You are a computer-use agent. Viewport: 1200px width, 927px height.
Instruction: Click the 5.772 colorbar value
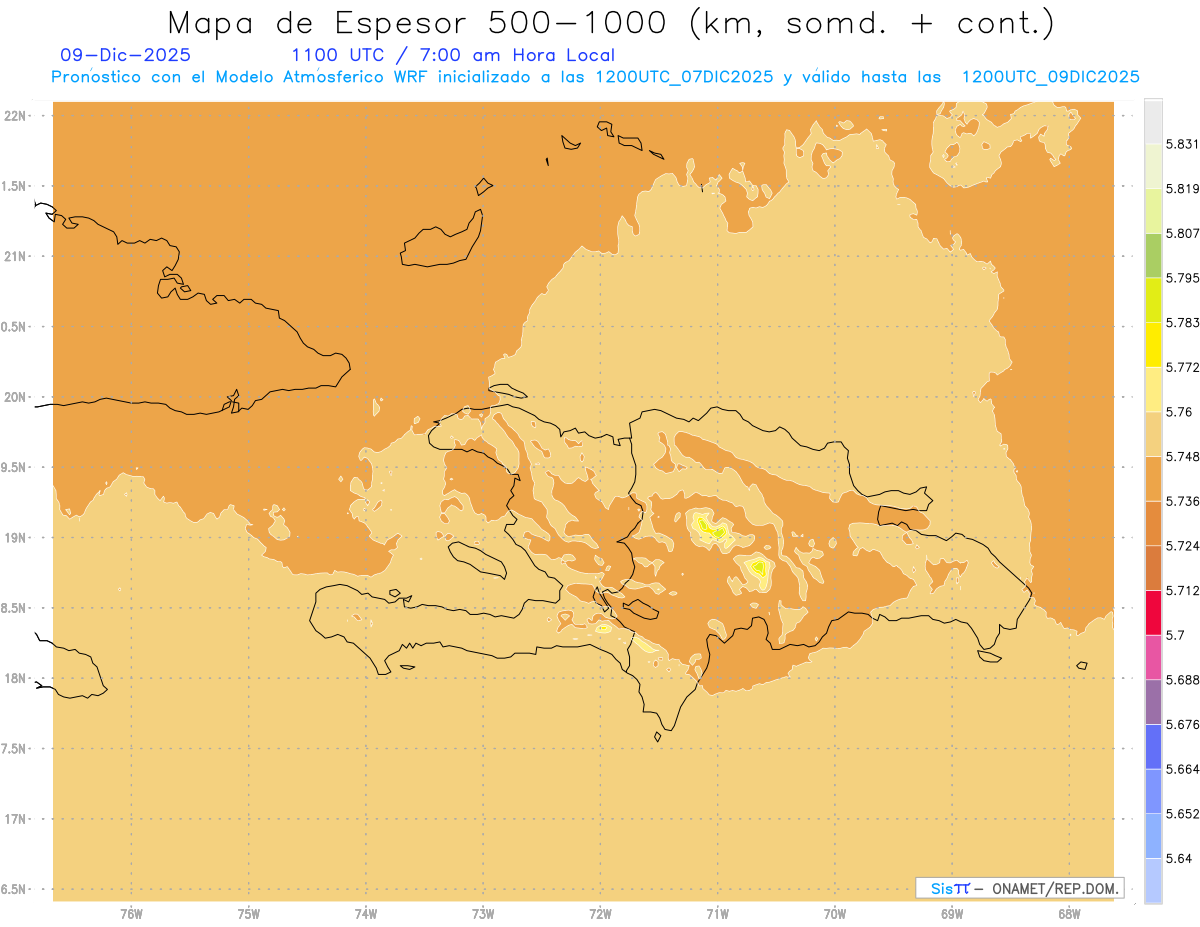pos(1182,367)
